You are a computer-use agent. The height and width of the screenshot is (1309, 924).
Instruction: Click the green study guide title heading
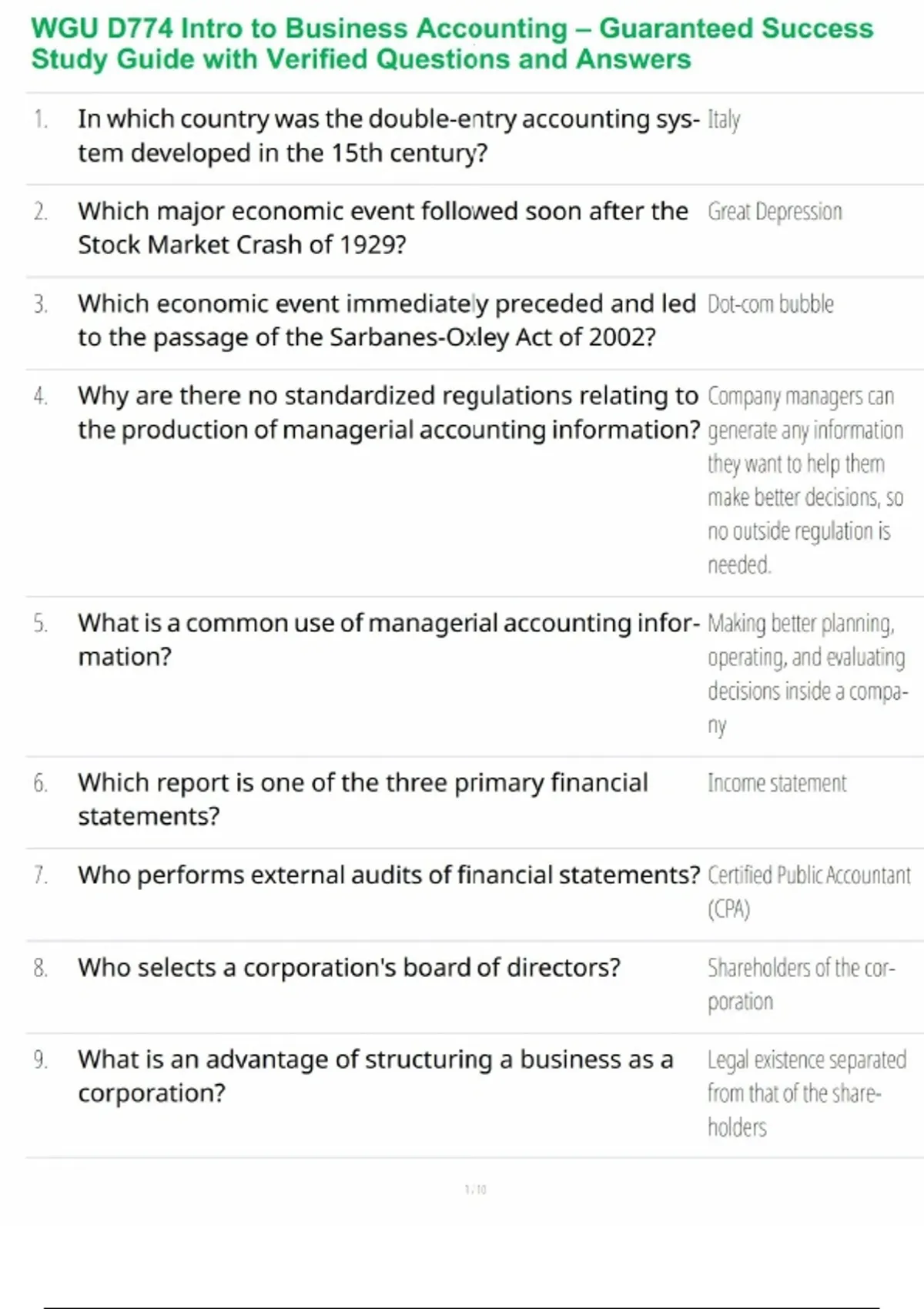pyautogui.click(x=452, y=44)
